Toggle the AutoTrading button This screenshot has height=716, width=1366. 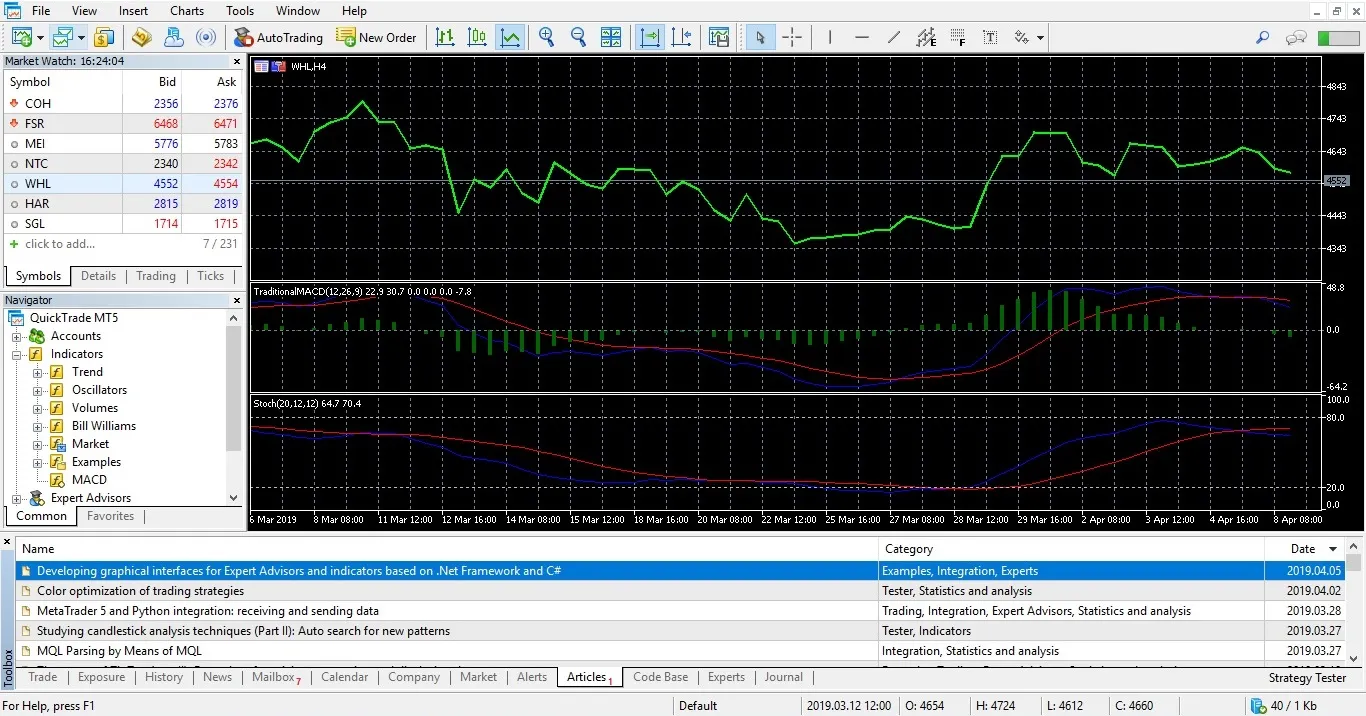point(278,37)
